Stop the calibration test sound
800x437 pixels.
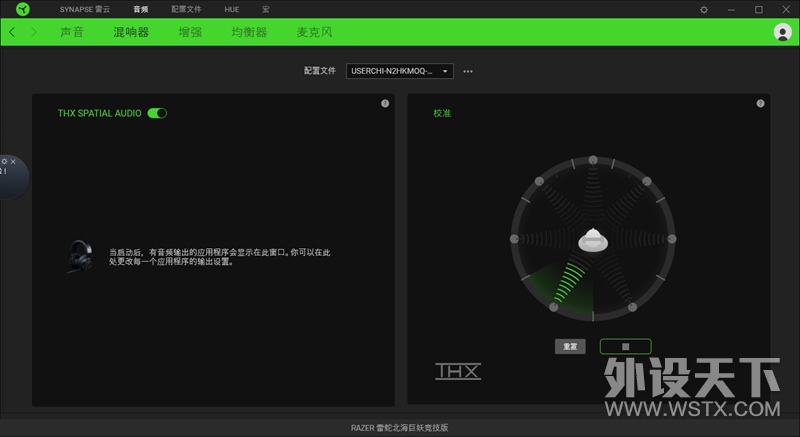tap(626, 346)
